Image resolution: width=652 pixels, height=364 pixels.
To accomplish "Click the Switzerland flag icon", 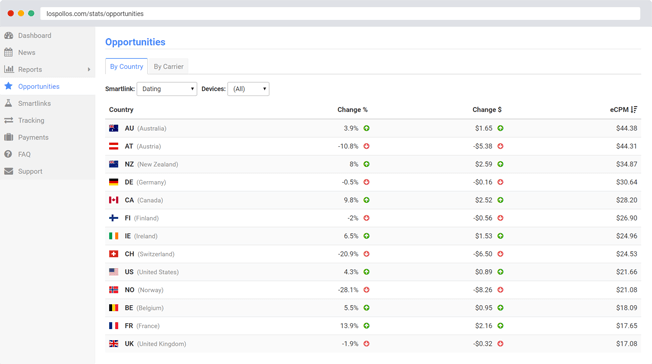I will pyautogui.click(x=114, y=254).
